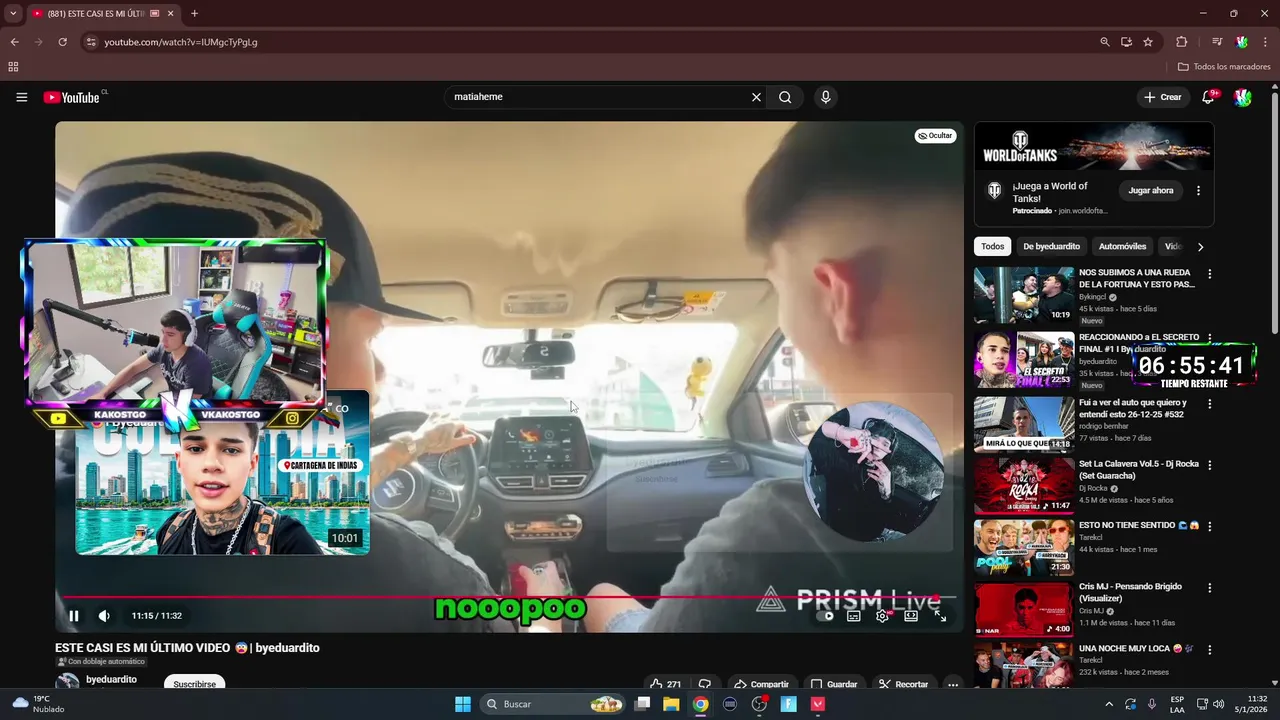Pause the playing video

pyautogui.click(x=73, y=616)
